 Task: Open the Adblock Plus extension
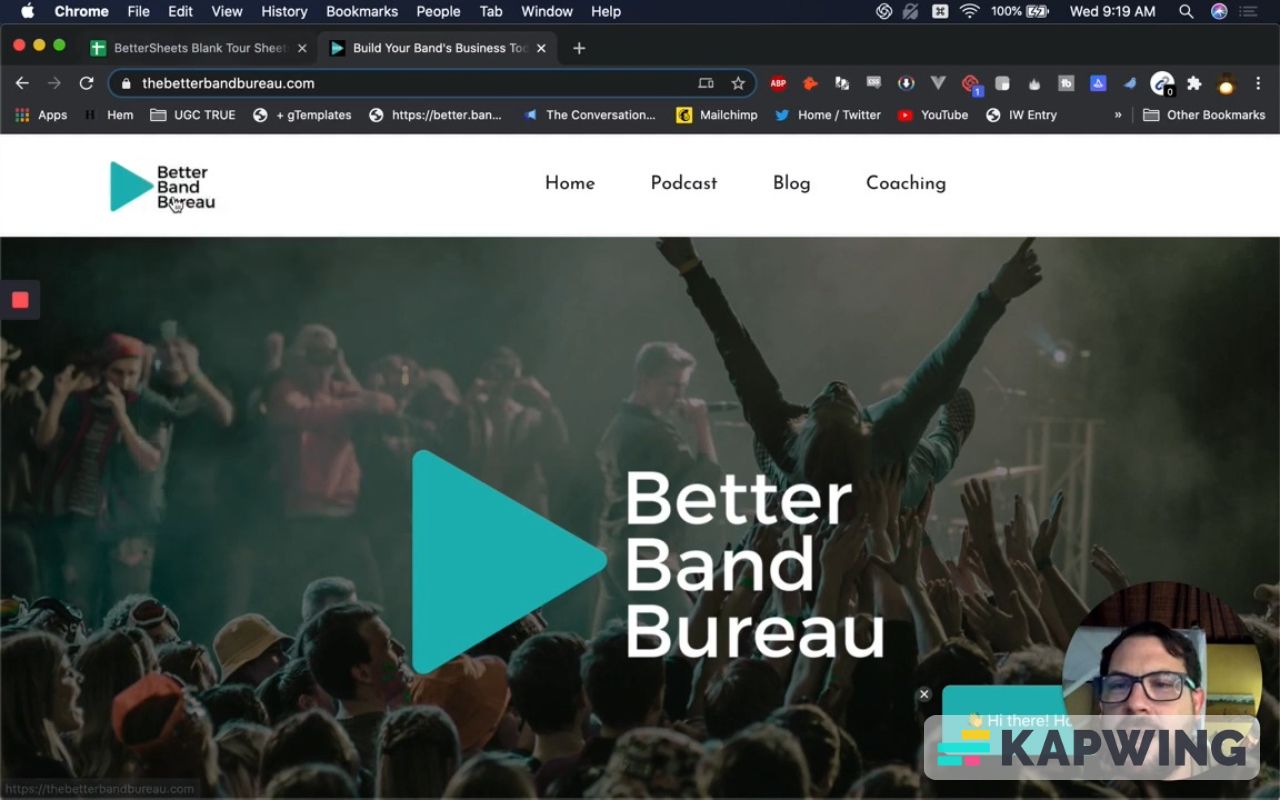[778, 84]
